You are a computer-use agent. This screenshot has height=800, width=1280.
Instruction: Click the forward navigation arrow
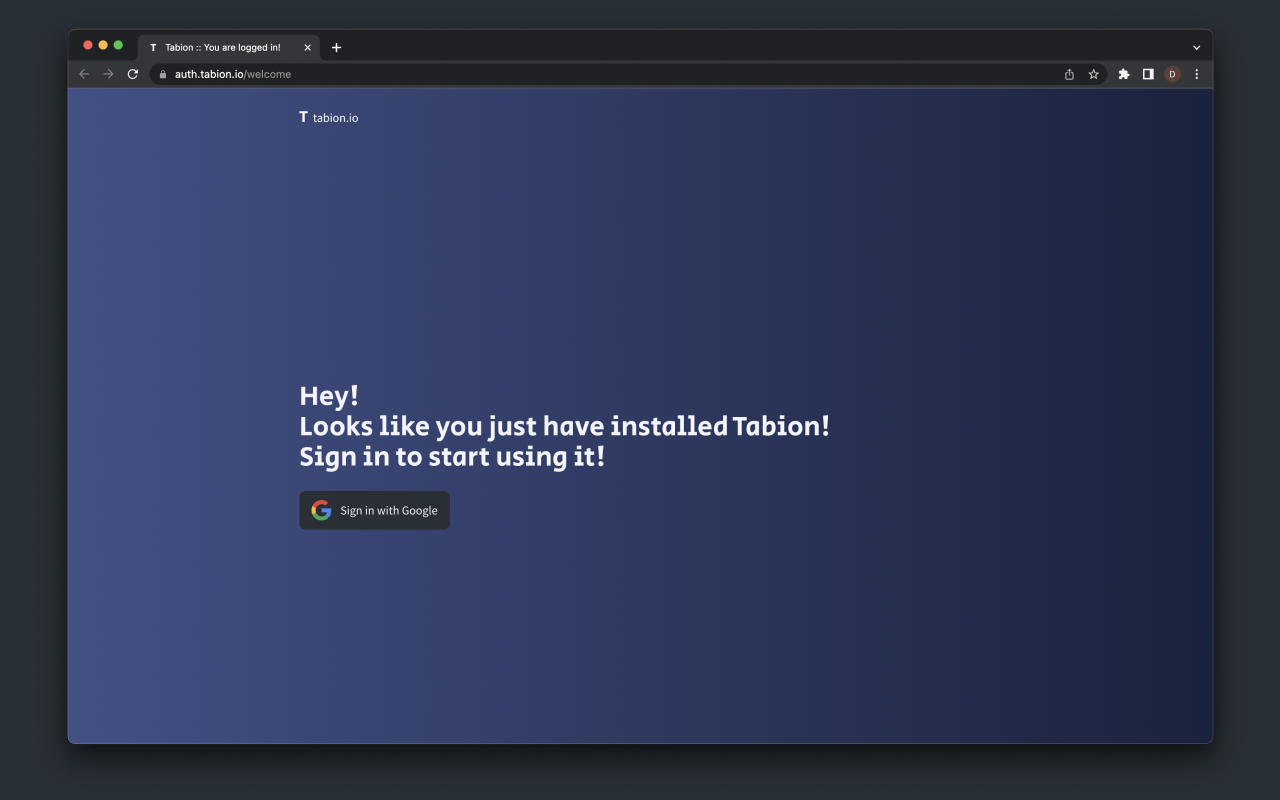pyautogui.click(x=107, y=73)
